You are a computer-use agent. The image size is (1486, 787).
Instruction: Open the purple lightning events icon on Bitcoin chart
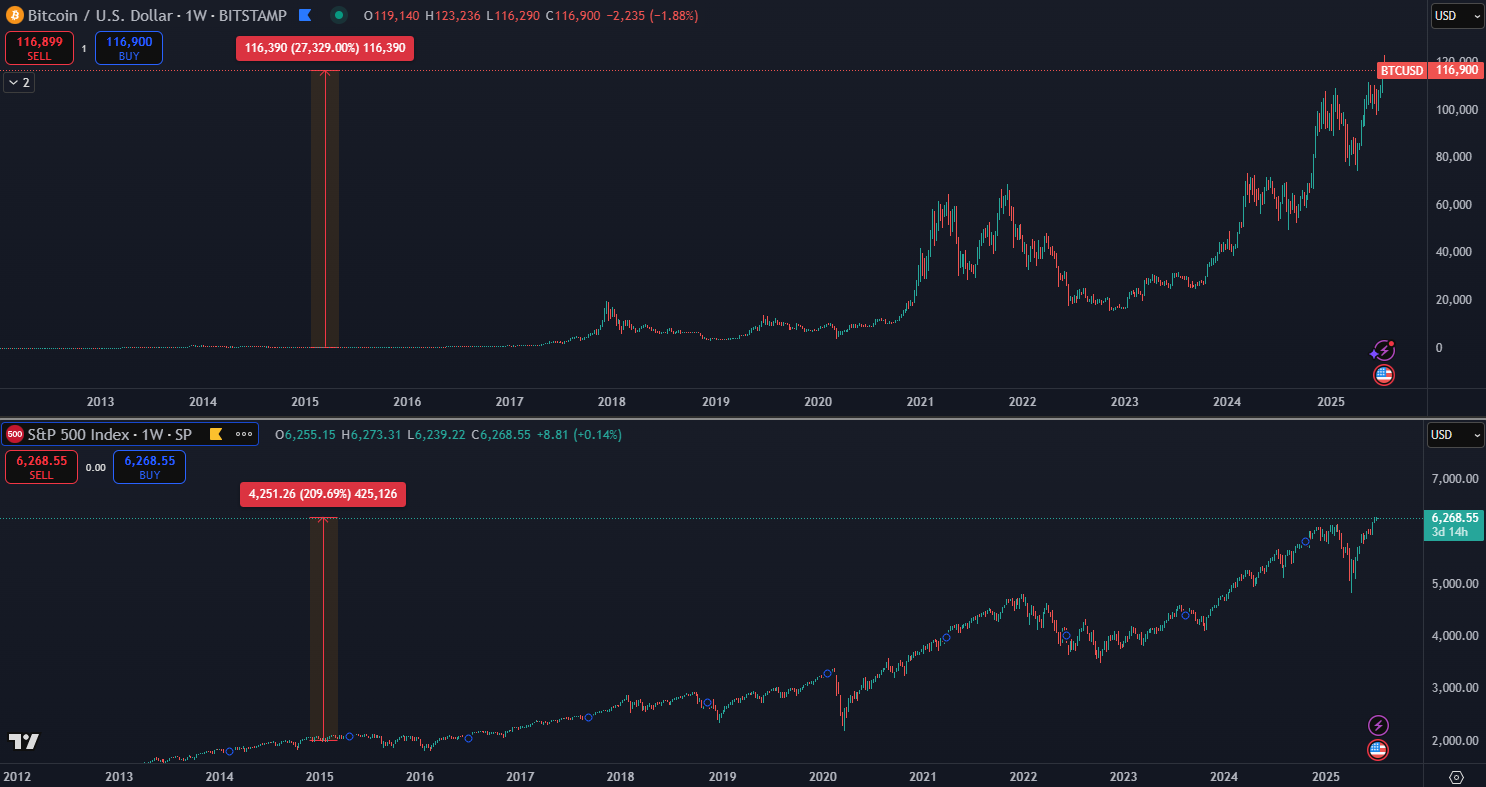[x=1382, y=350]
